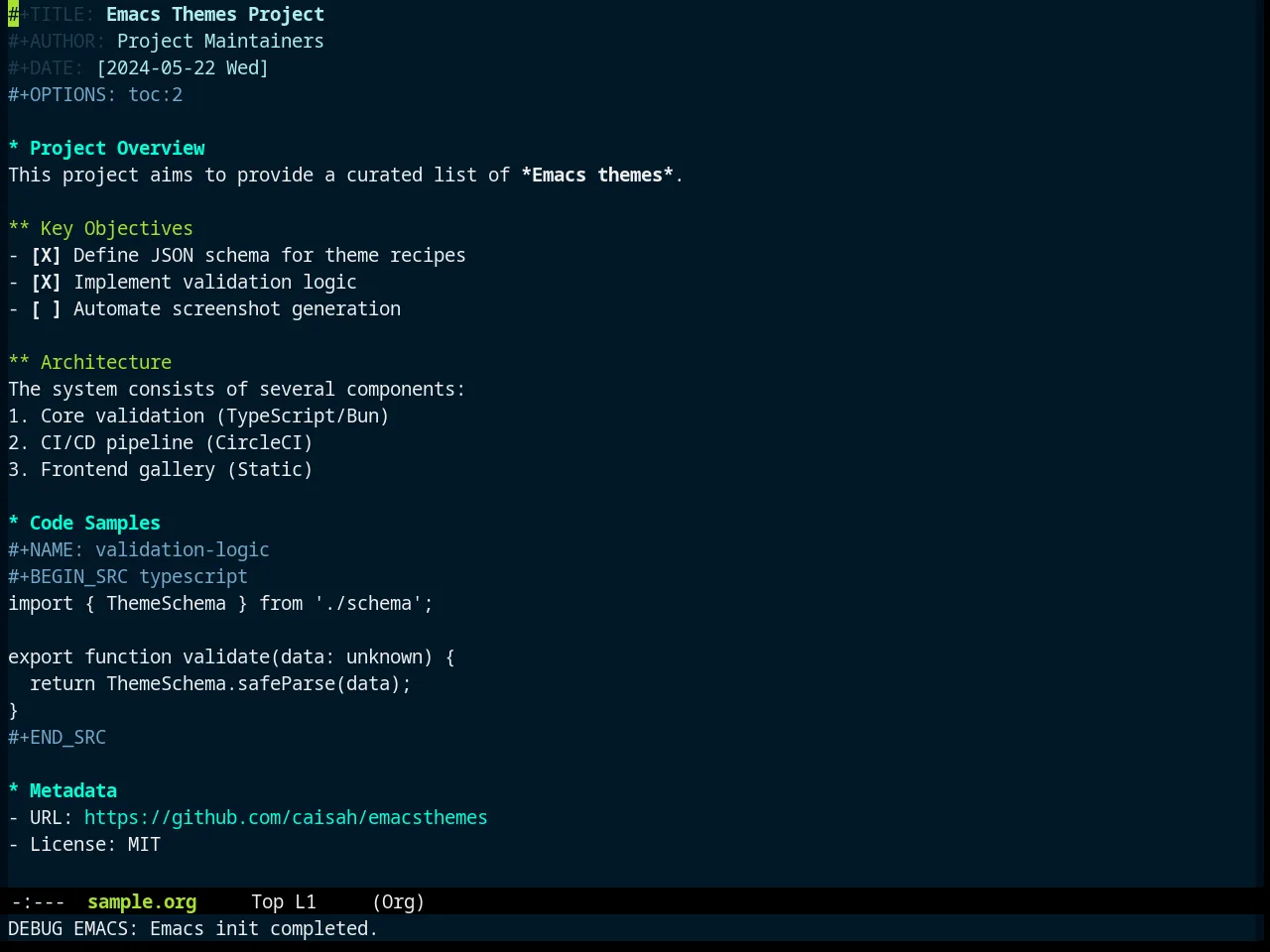Place cursor on title Emacs Themes Project
Image resolution: width=1270 pixels, height=952 pixels.
[215, 15]
